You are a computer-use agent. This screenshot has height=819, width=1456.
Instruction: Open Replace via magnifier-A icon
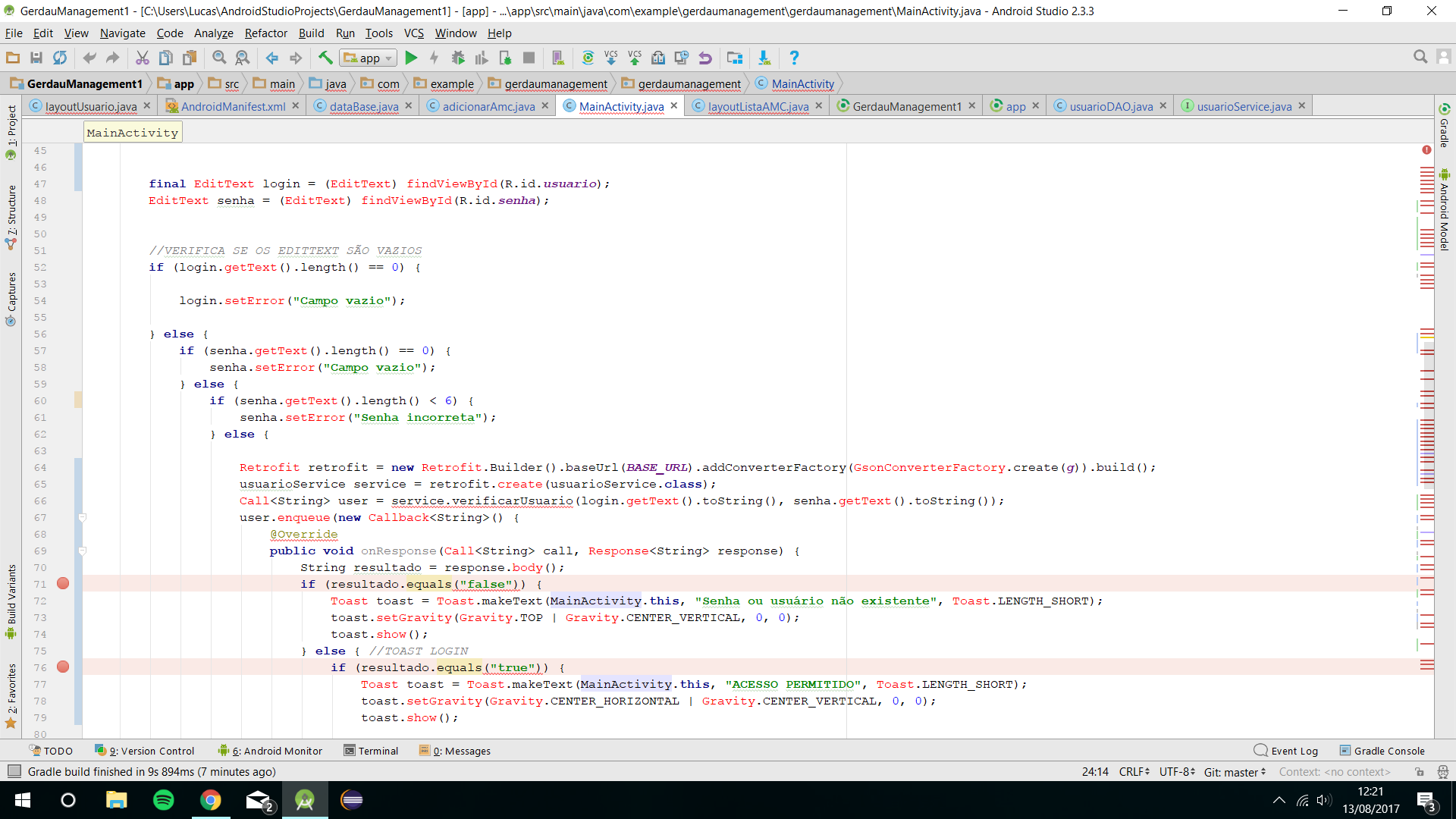click(243, 58)
